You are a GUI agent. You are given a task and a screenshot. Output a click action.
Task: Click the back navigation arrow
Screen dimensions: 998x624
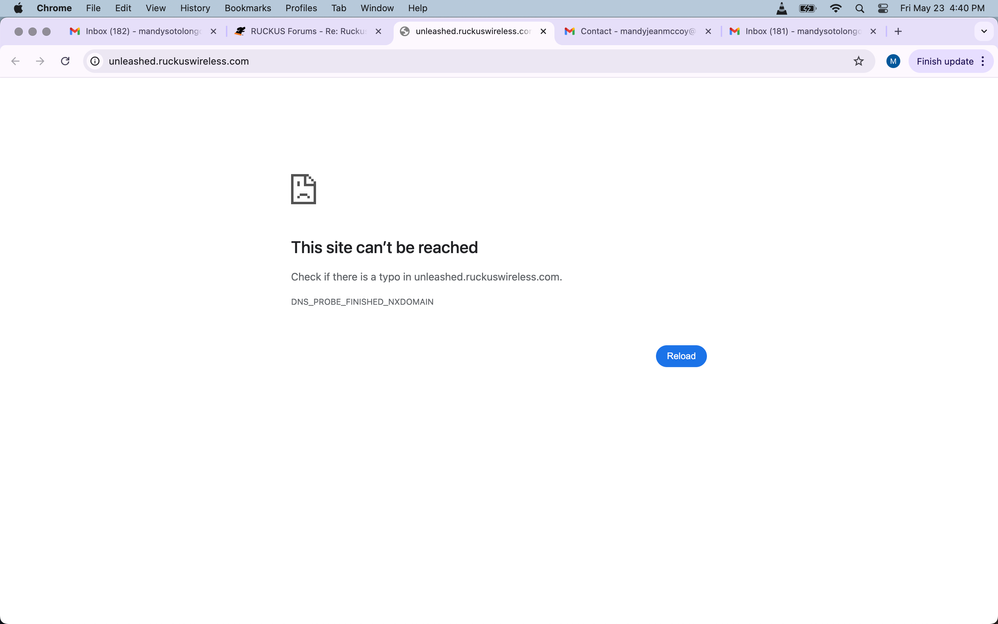(x=15, y=61)
